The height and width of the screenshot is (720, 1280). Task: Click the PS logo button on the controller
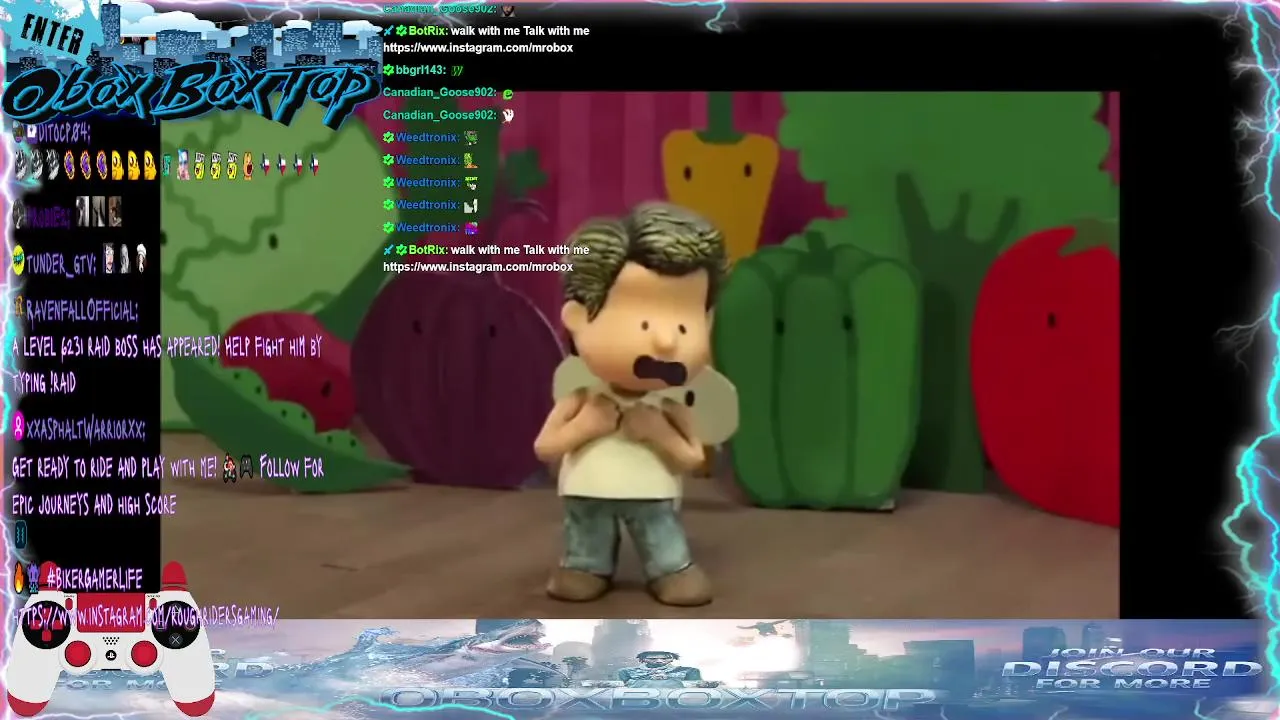(111, 655)
